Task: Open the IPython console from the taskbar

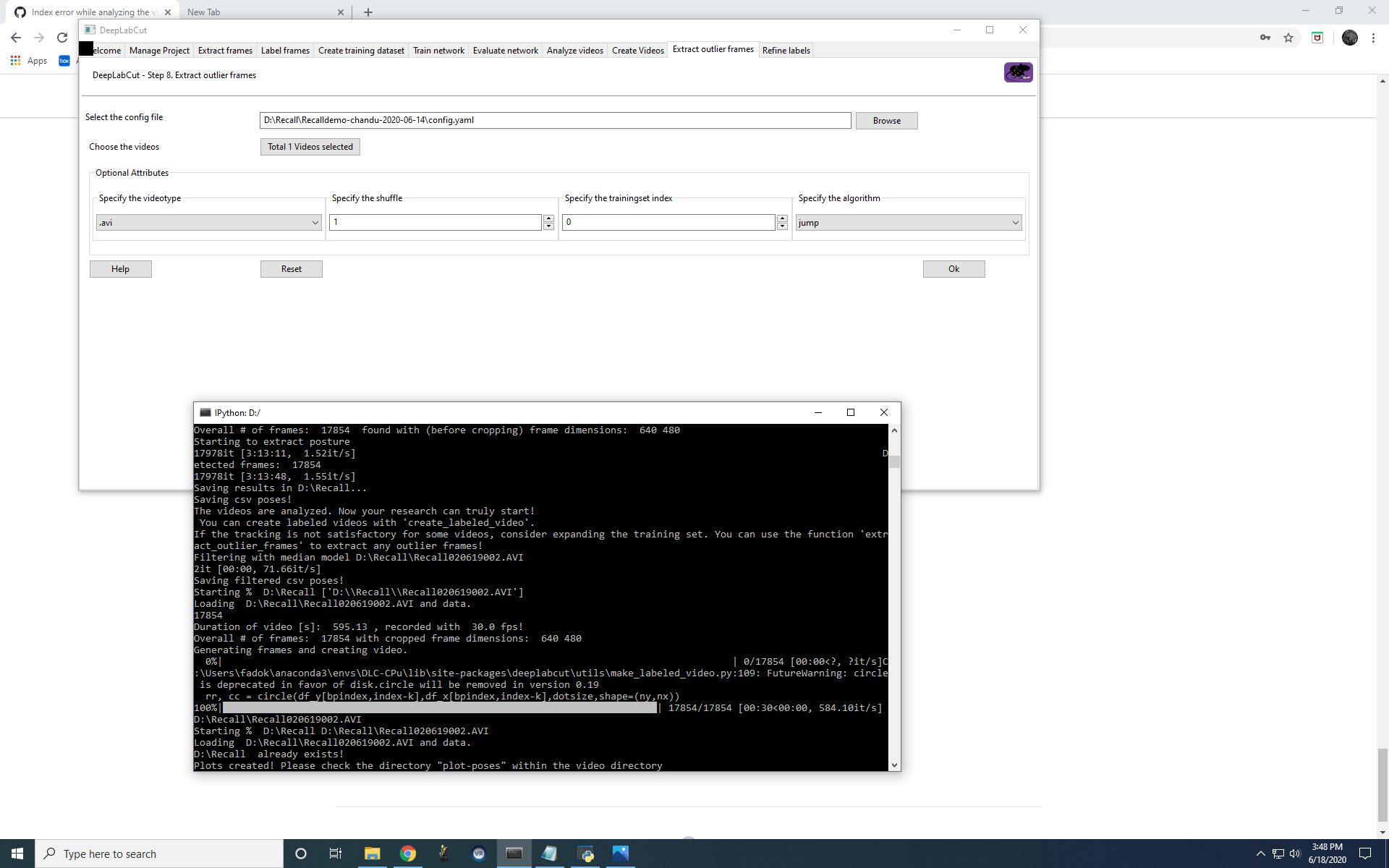Action: tap(514, 854)
